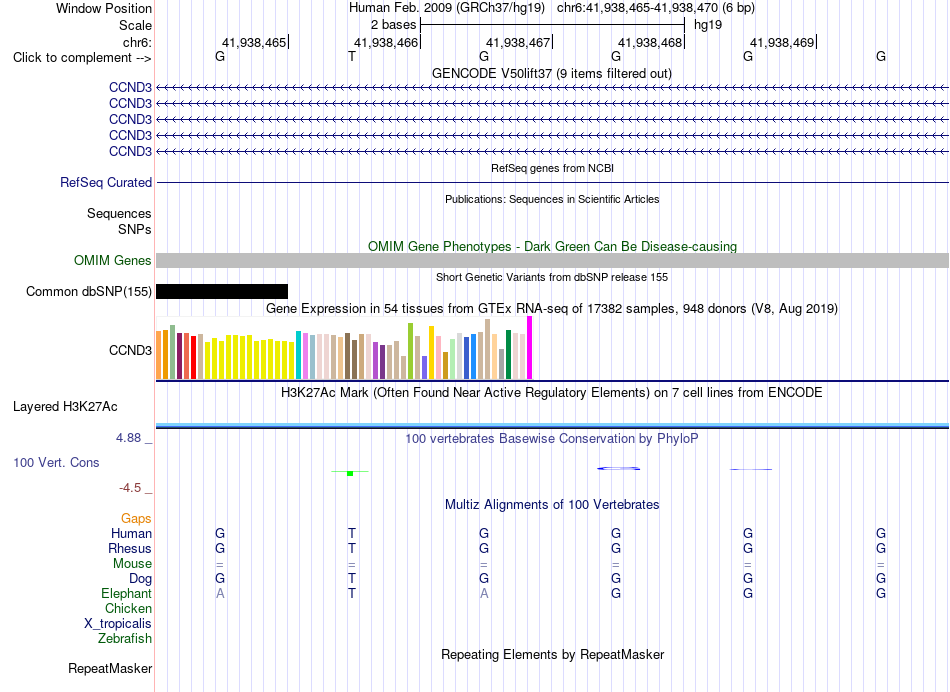Click the T base in the complement row

click(x=352, y=56)
